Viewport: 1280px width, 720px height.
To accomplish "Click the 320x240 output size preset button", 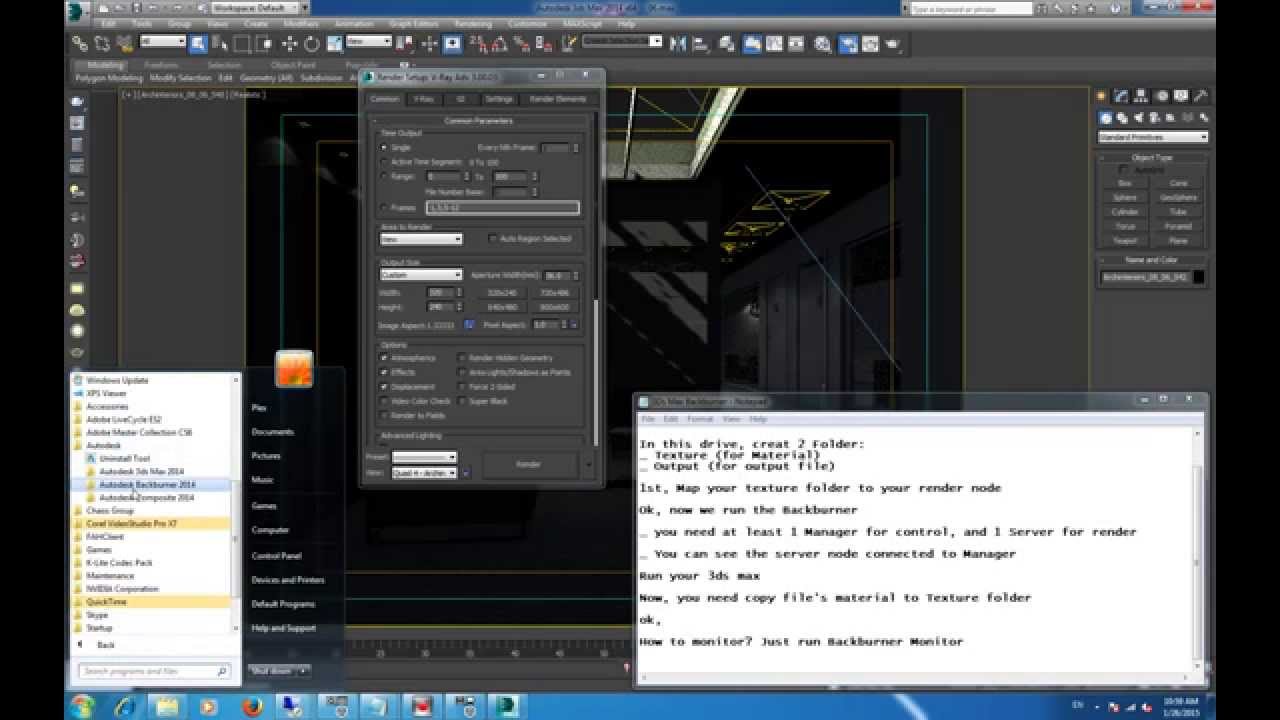I will coord(502,292).
